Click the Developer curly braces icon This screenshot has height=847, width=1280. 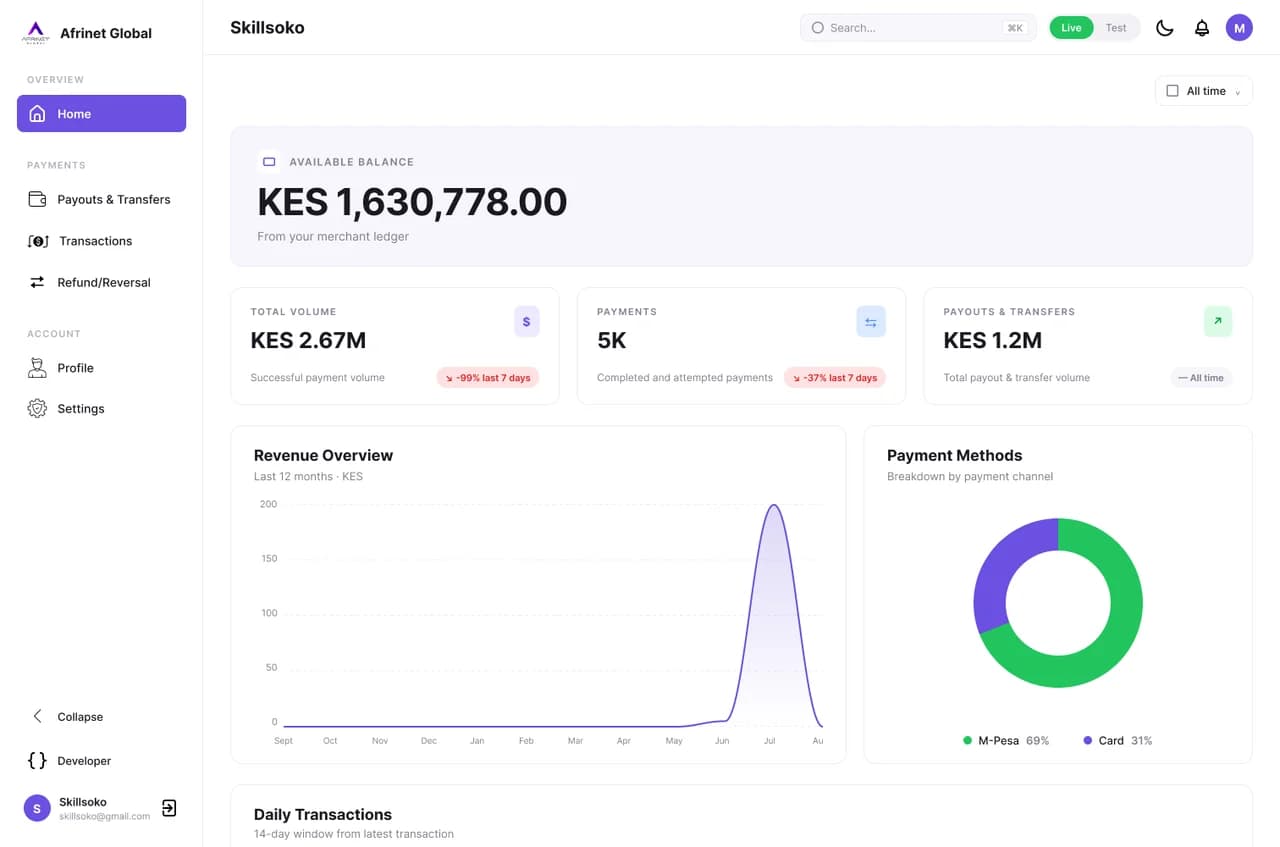click(37, 760)
